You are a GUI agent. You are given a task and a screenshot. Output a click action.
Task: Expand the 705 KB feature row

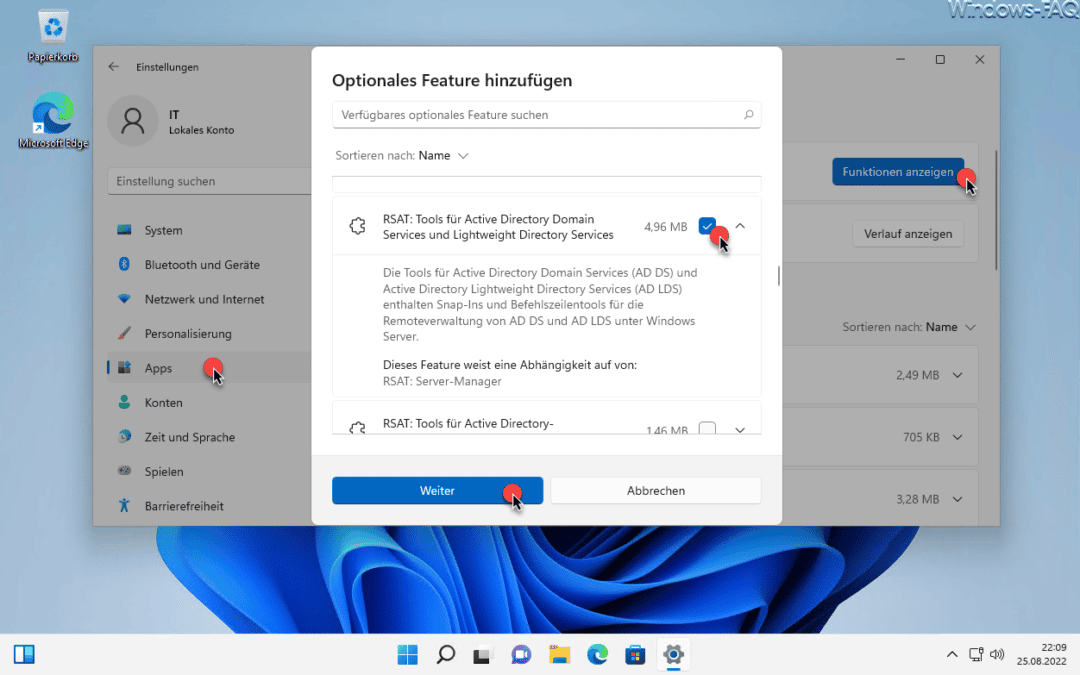point(957,437)
